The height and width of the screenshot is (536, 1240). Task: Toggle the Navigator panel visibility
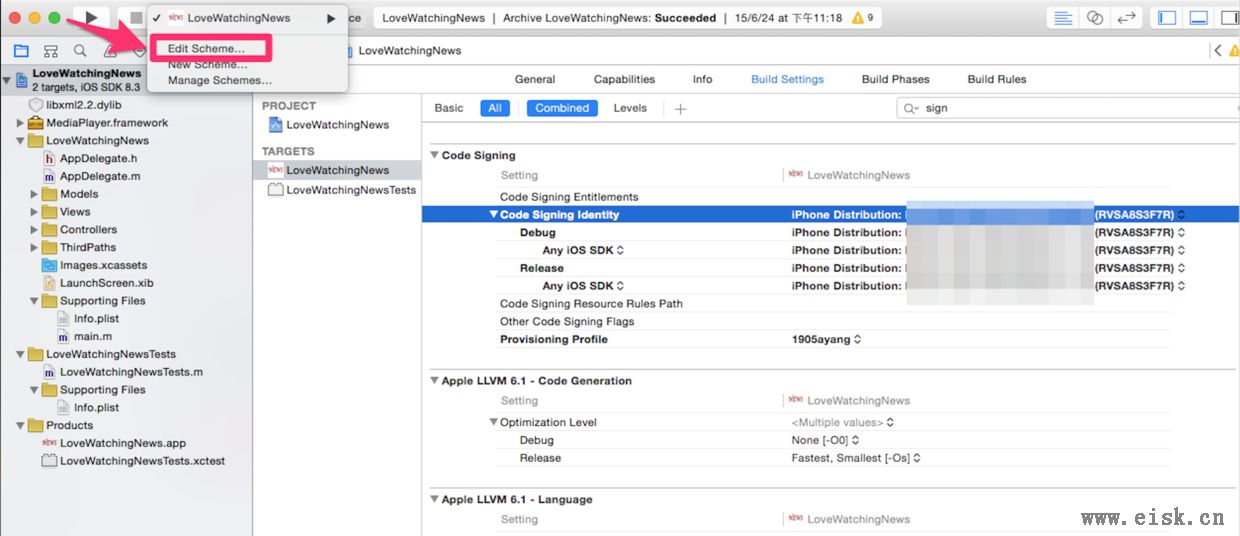(x=1167, y=18)
